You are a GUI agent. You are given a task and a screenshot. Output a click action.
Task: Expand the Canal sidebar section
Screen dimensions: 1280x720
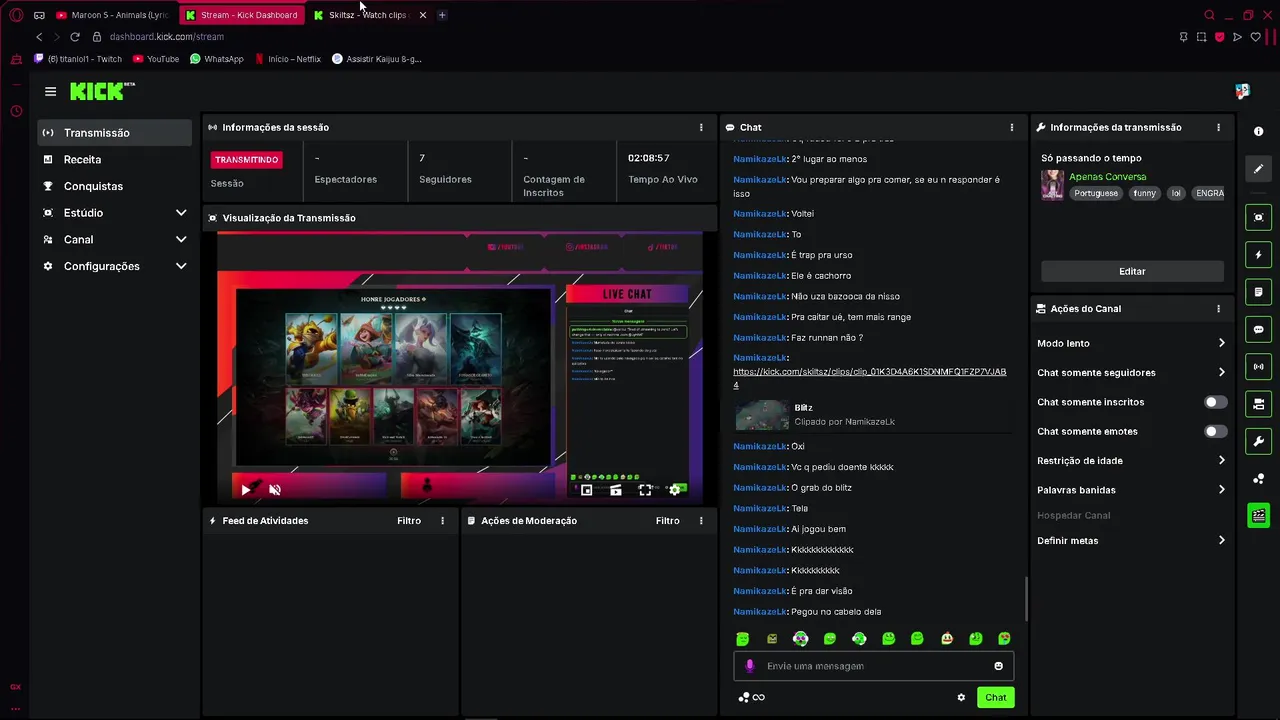point(116,240)
